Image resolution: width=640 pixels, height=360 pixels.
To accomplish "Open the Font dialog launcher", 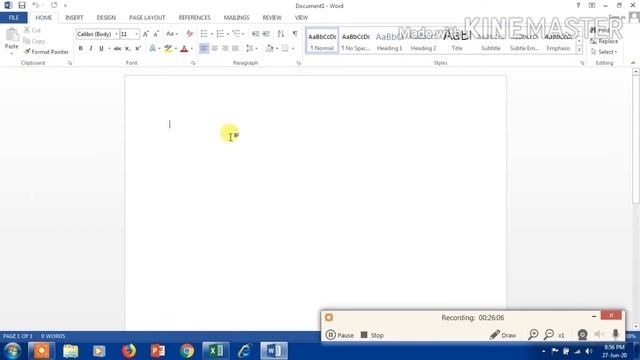I will click(193, 63).
